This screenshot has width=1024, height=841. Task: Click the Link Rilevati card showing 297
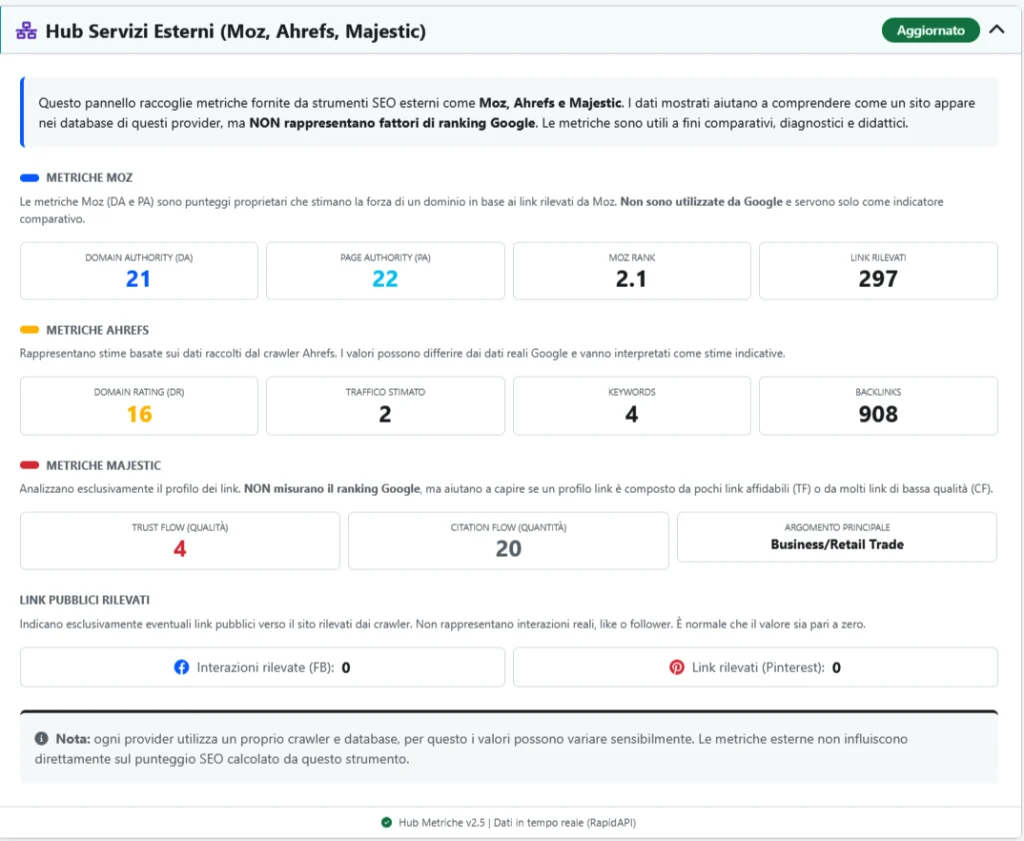(878, 270)
